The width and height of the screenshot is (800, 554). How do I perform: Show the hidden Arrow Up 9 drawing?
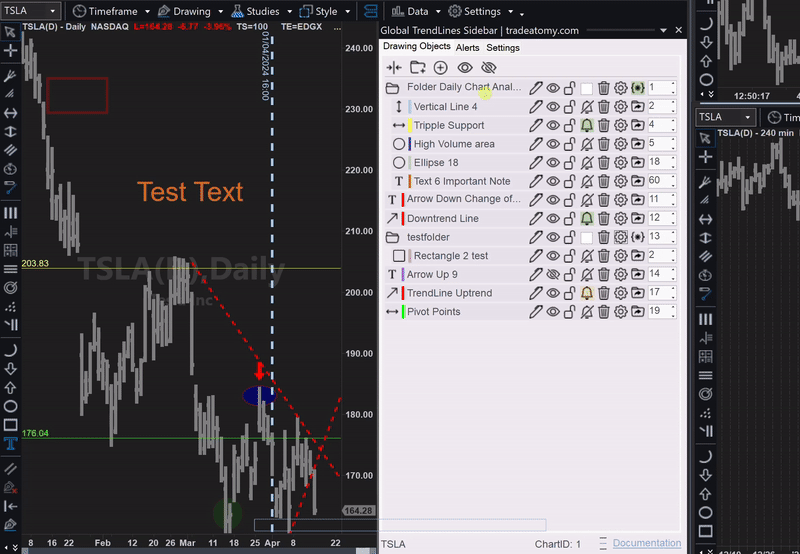(553, 274)
